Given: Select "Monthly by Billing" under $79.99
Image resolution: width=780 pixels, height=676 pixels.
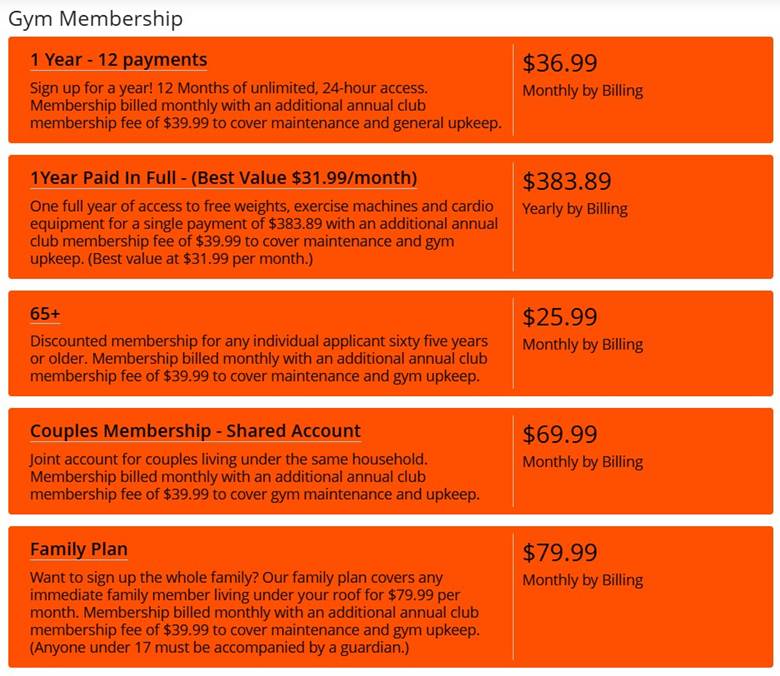Looking at the screenshot, I should tap(582, 580).
